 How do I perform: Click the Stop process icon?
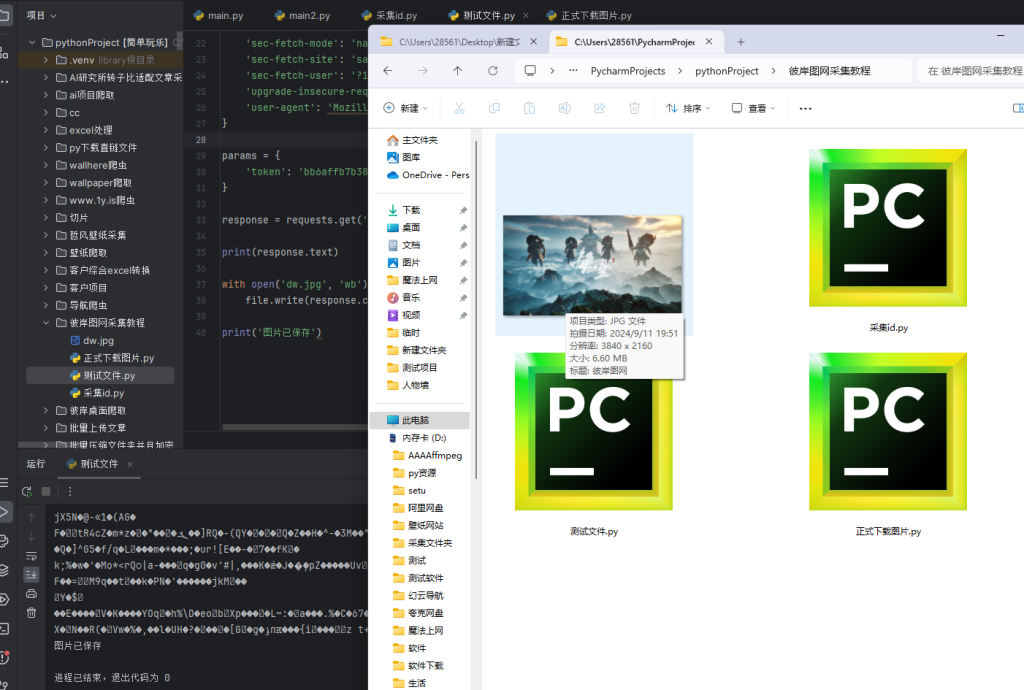point(46,491)
